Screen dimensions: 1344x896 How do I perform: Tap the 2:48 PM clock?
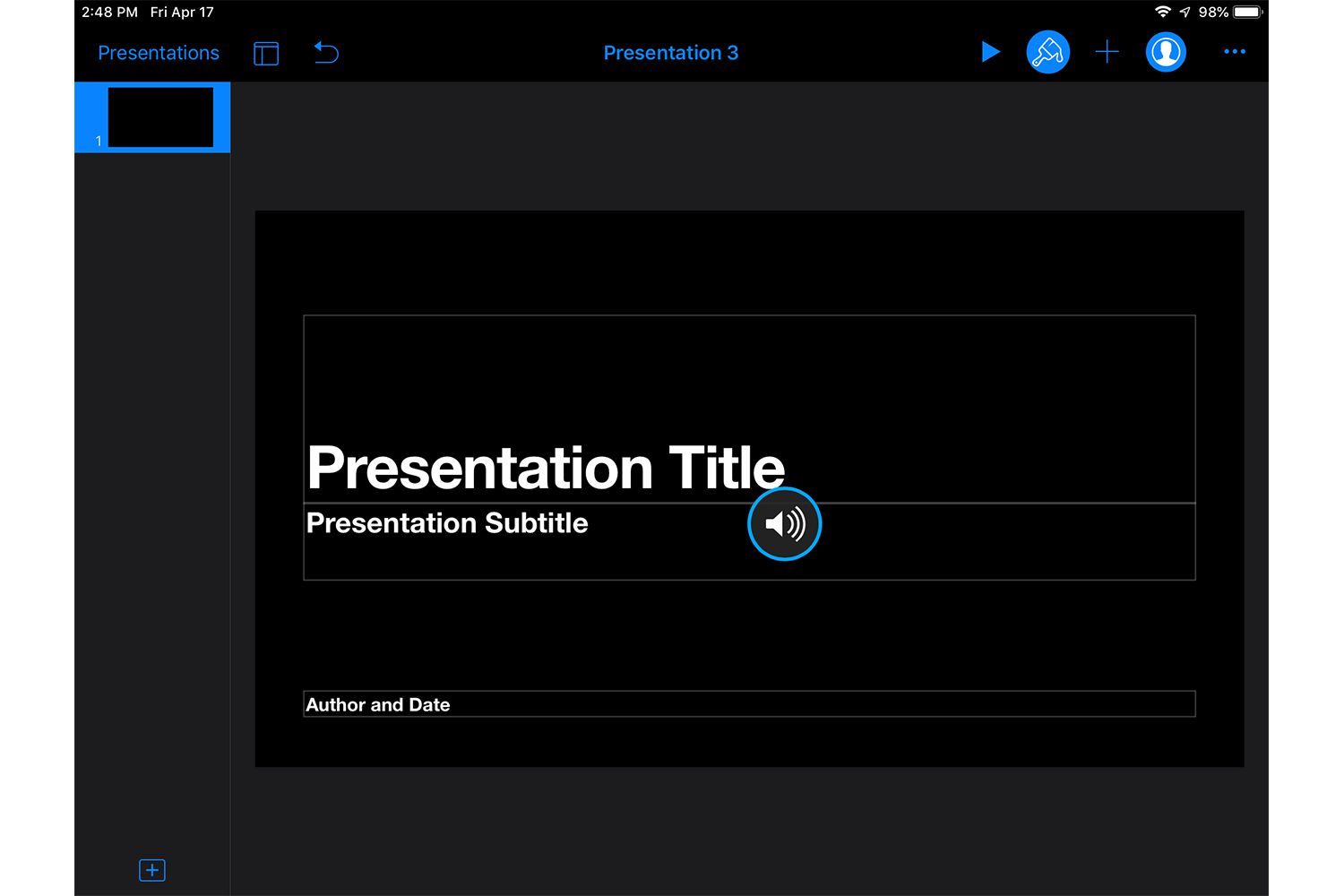109,13
